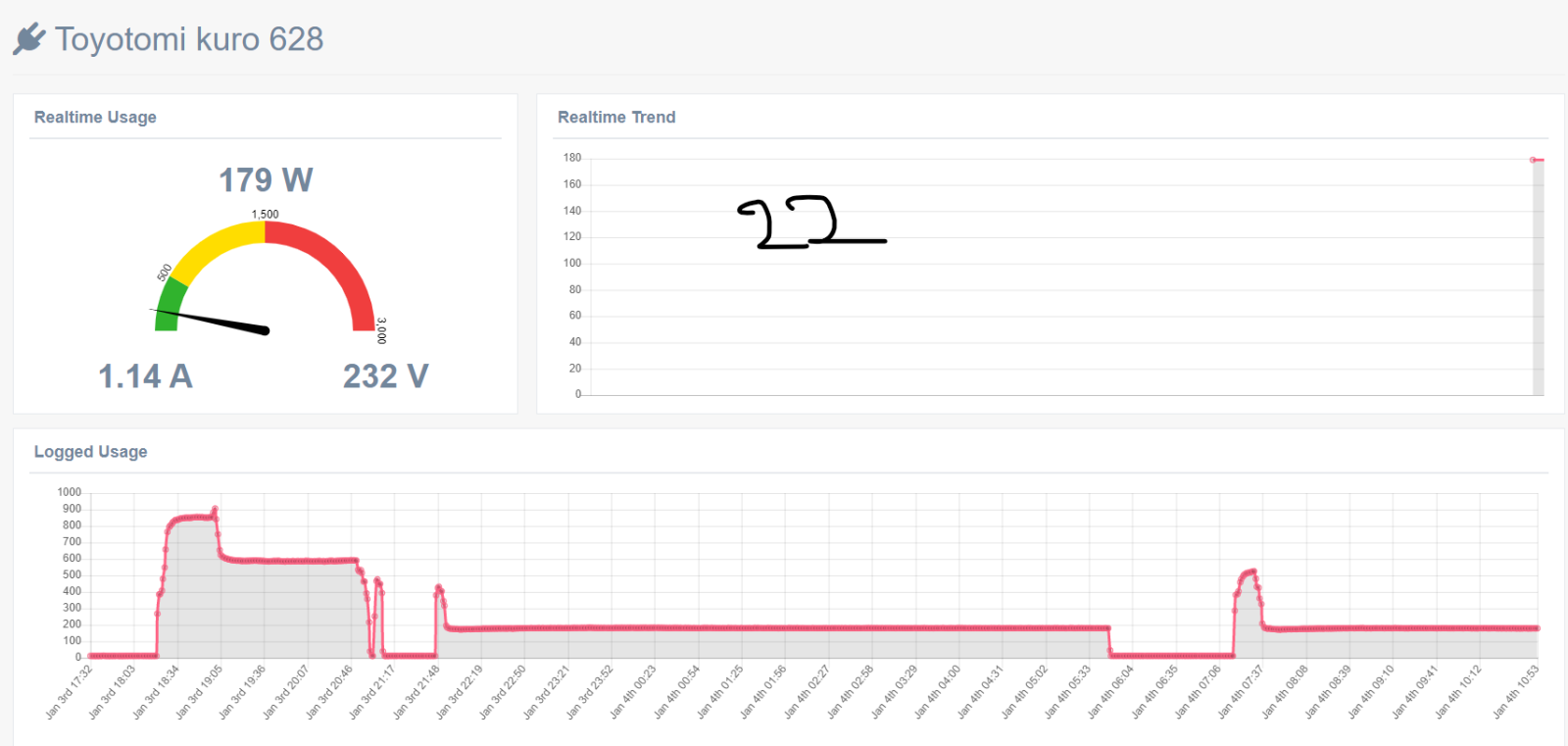Click the 120 label on Realtime Trend axis

pos(572,237)
